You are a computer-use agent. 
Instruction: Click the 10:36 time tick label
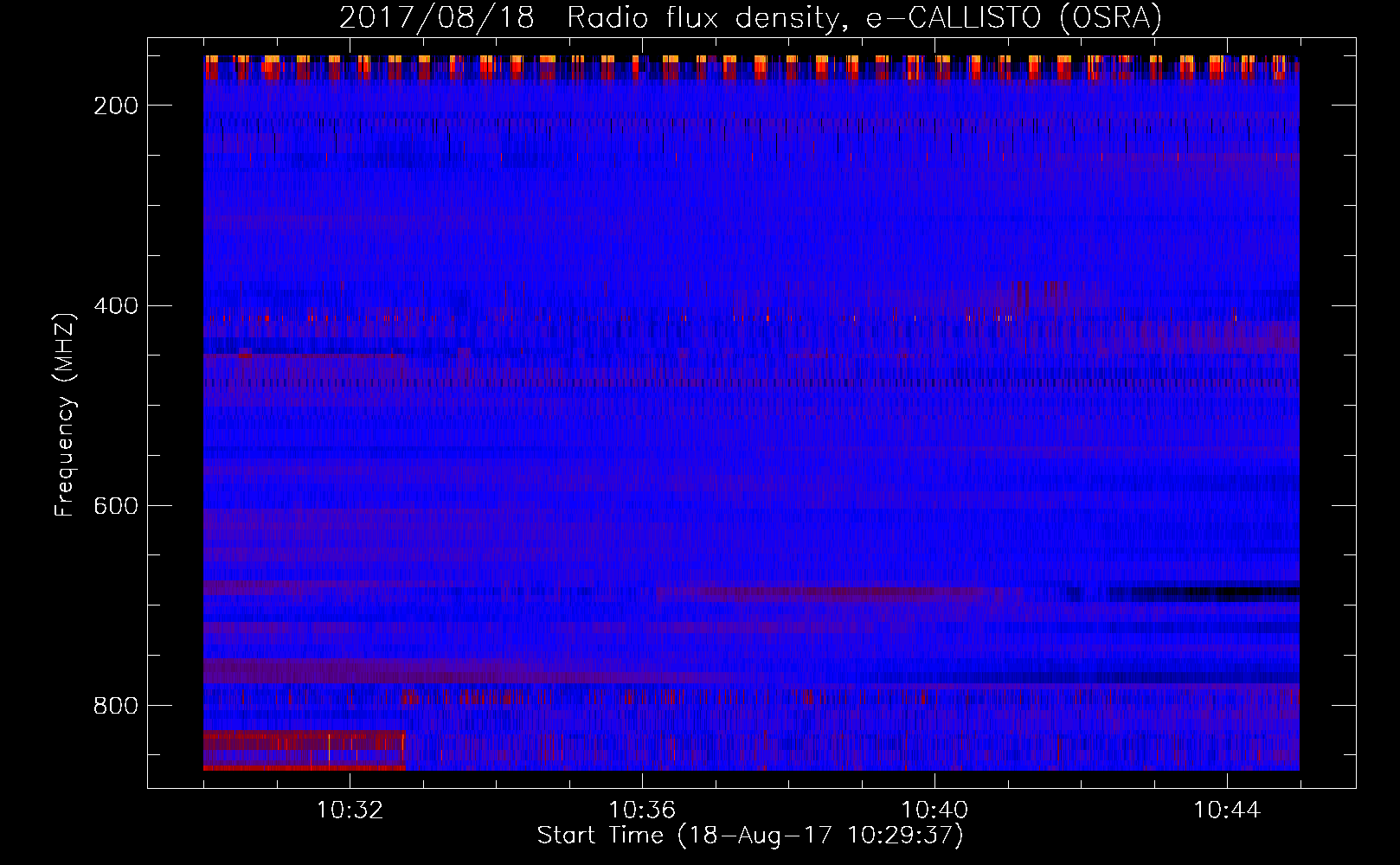tap(642, 811)
